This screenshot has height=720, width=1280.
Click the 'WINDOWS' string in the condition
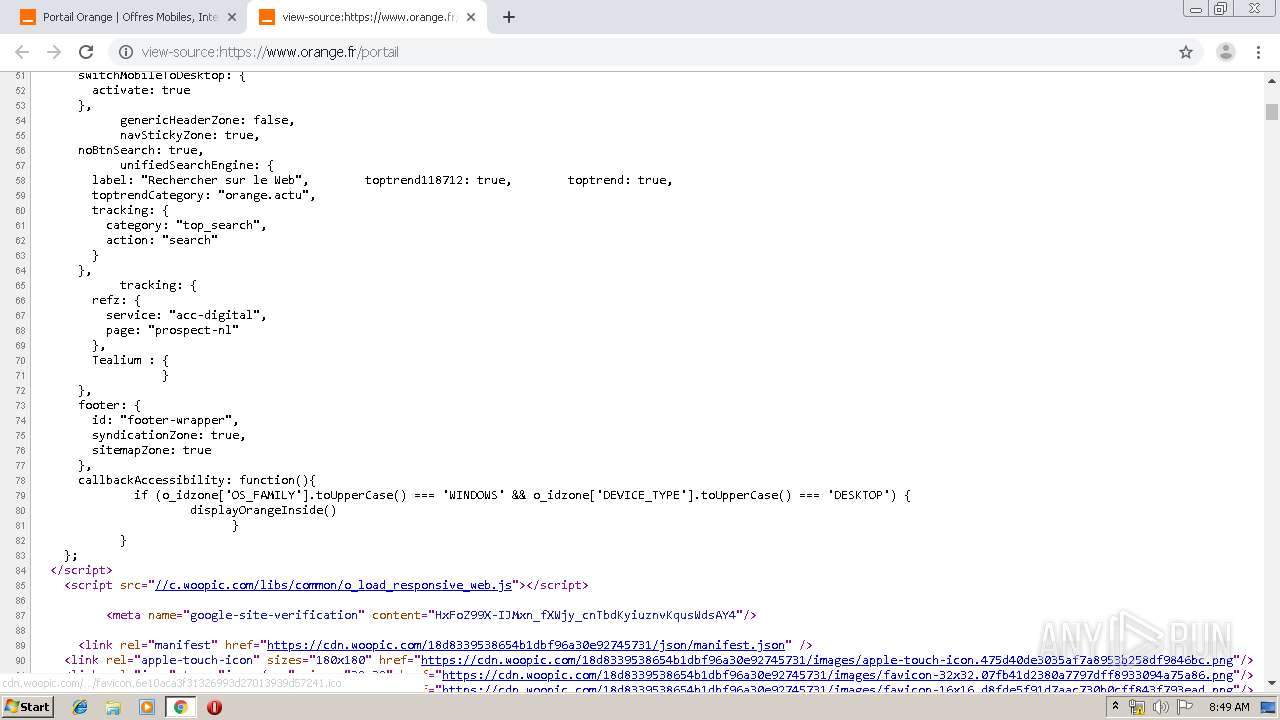[x=473, y=495]
